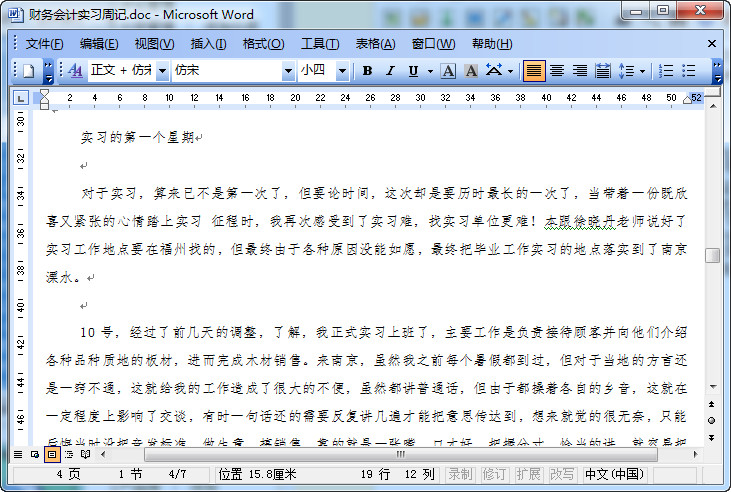Switch to Normal view icon
Image resolution: width=731 pixels, height=492 pixels.
pyautogui.click(x=18, y=454)
